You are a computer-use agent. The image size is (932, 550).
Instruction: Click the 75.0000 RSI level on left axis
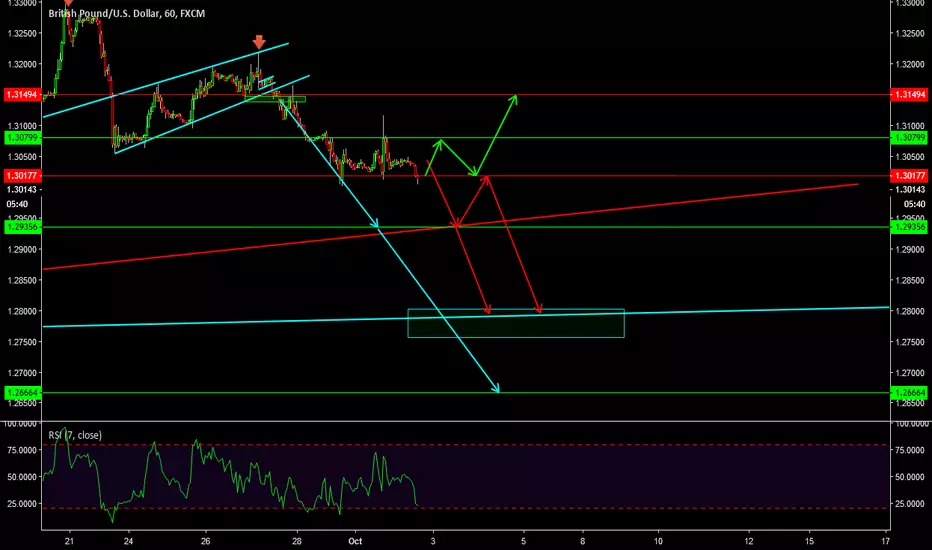click(x=21, y=450)
